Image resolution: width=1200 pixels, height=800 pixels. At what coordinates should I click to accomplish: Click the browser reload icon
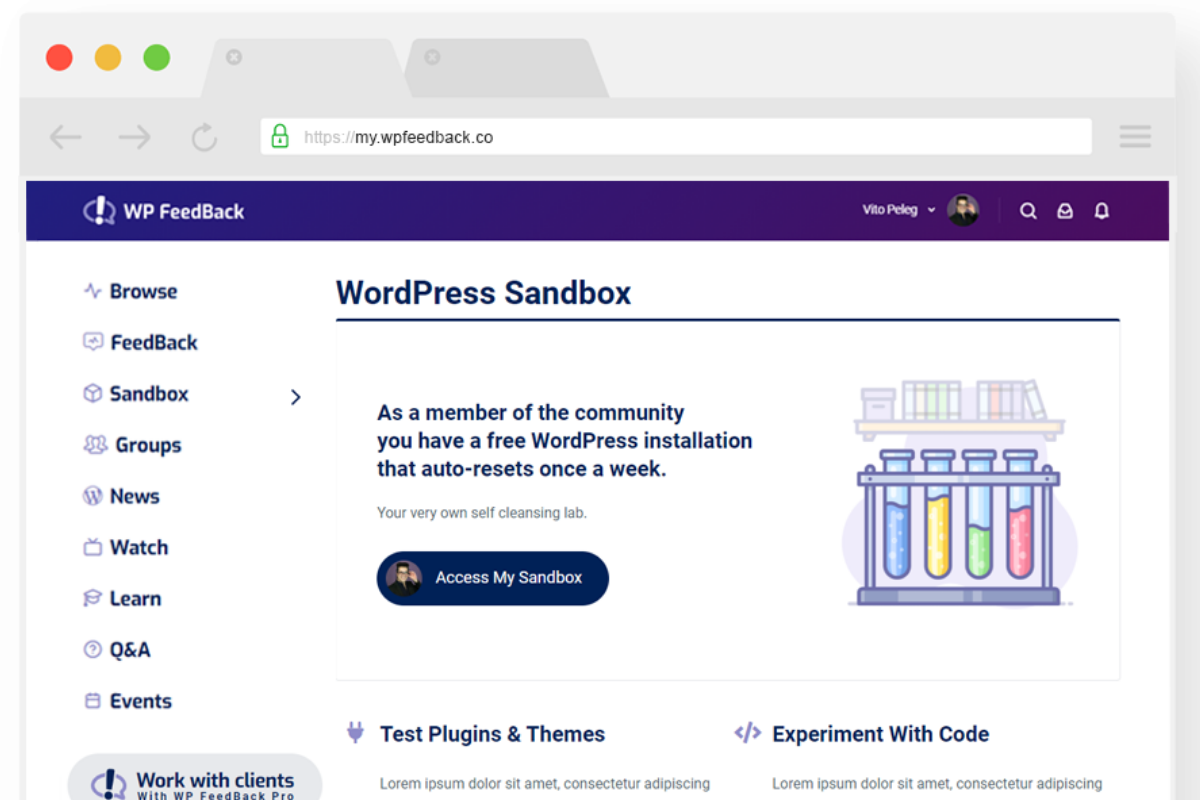click(205, 137)
